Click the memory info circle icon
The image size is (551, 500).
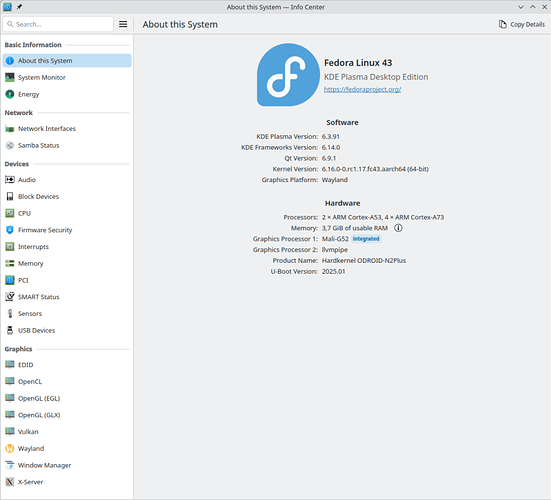398,228
